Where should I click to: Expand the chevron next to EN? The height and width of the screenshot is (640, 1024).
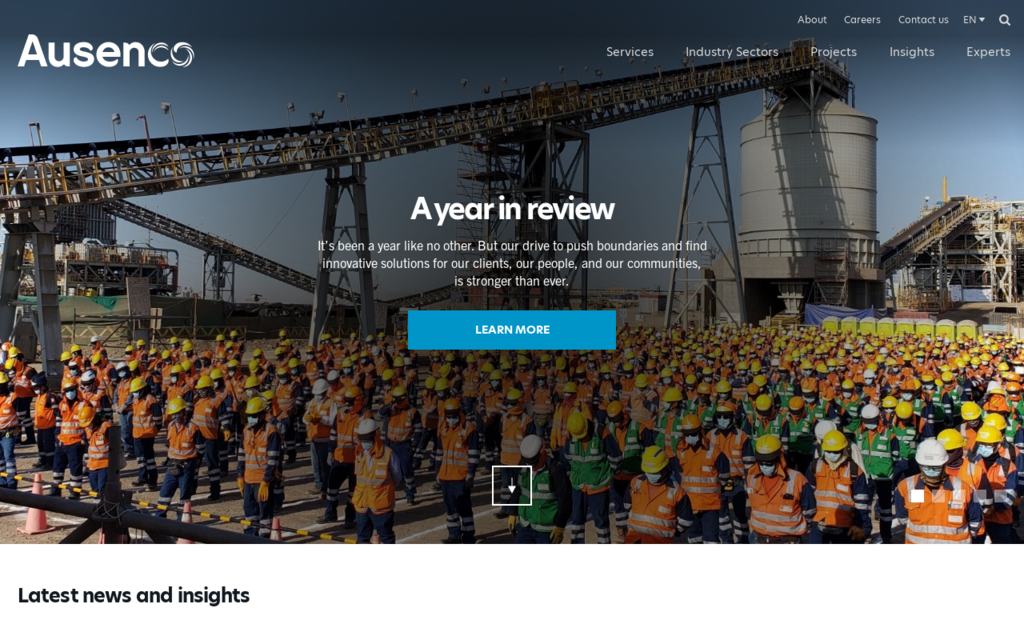point(982,19)
